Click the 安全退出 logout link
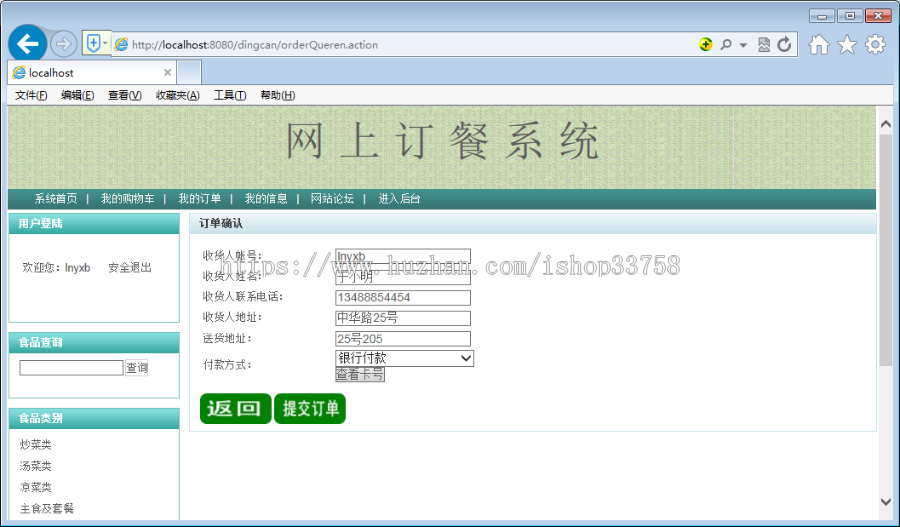This screenshot has width=900, height=527. pos(130,268)
